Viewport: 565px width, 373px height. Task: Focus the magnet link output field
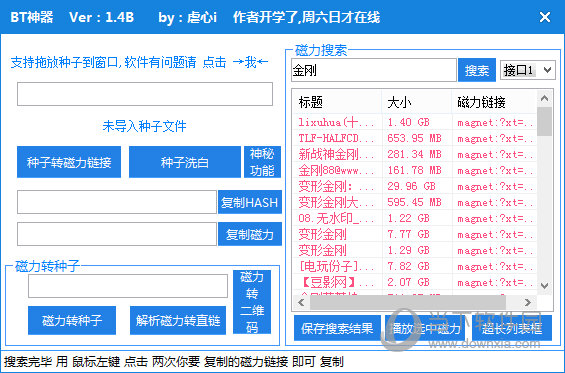click(117, 234)
